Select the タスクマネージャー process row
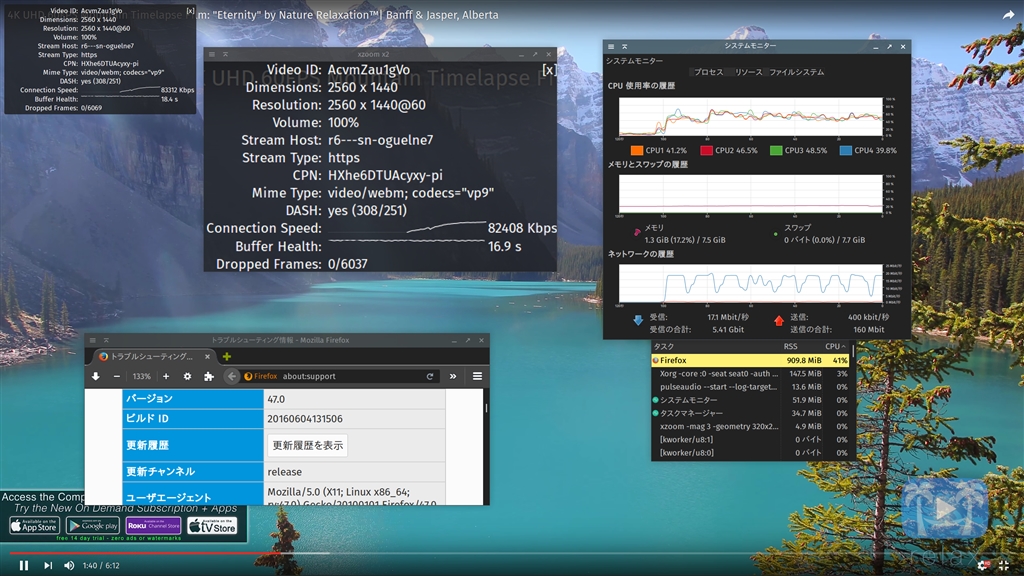The width and height of the screenshot is (1024, 576). 750,413
